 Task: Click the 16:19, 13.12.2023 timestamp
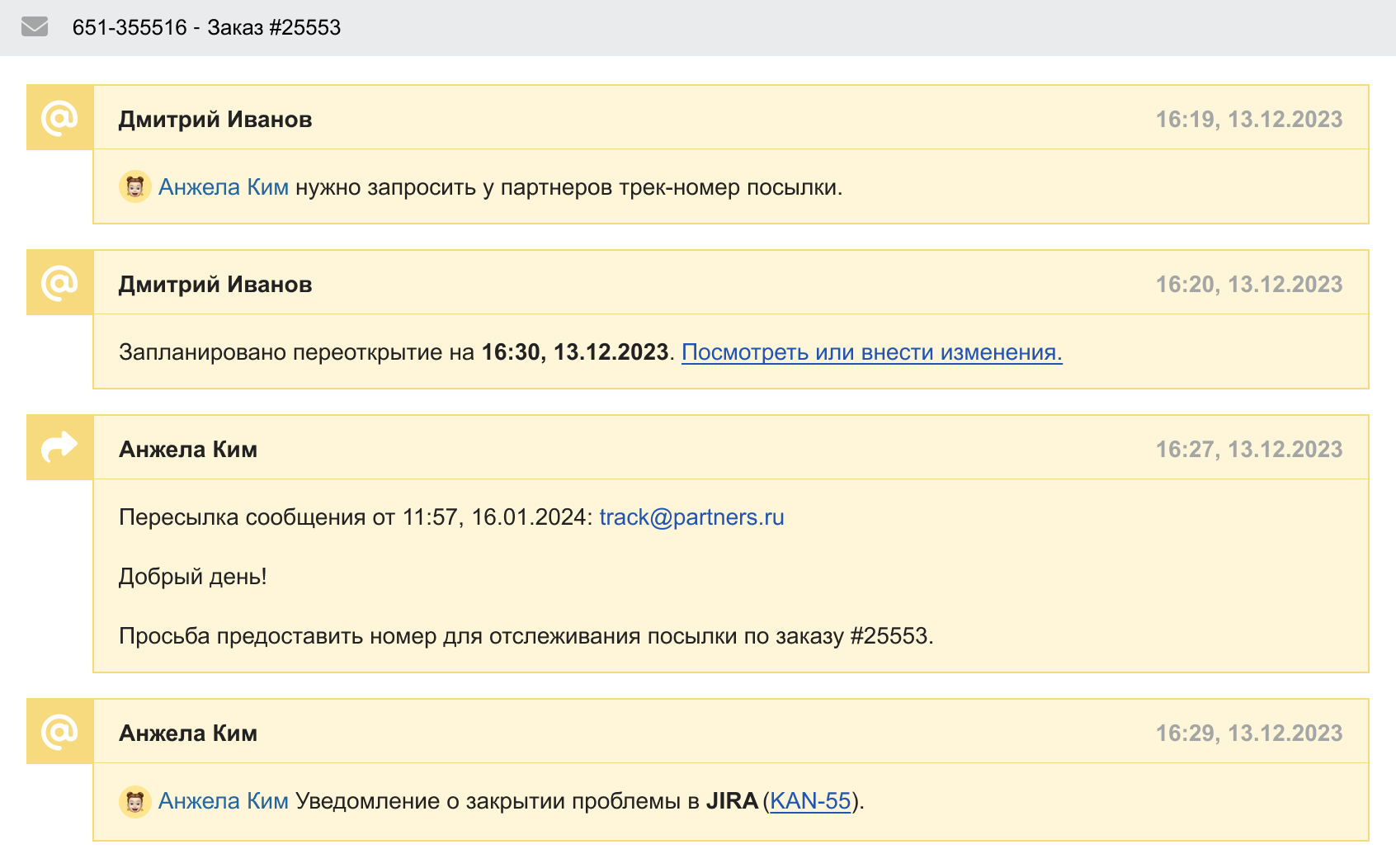point(1248,120)
